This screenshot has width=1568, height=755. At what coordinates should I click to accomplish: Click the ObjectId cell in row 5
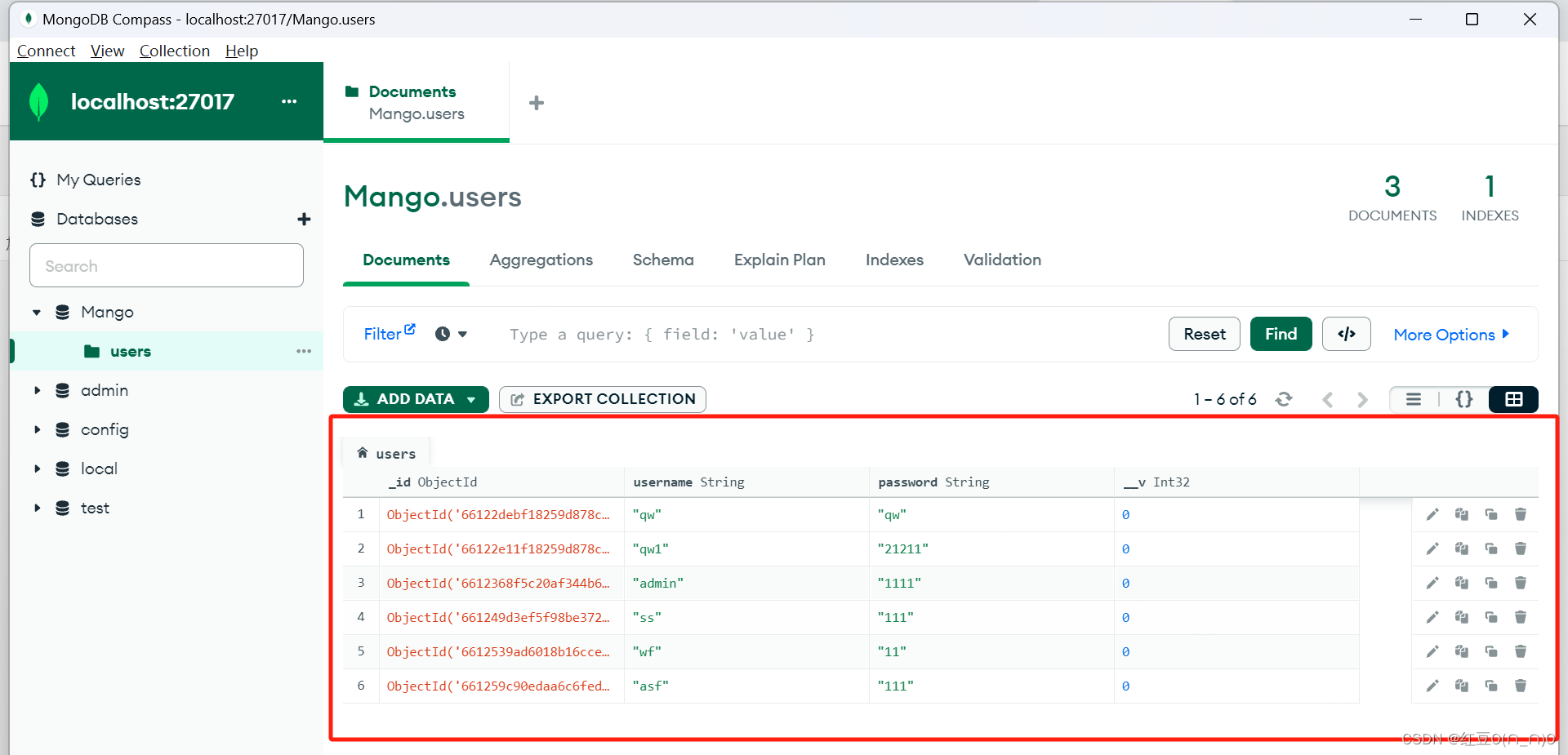tap(501, 651)
